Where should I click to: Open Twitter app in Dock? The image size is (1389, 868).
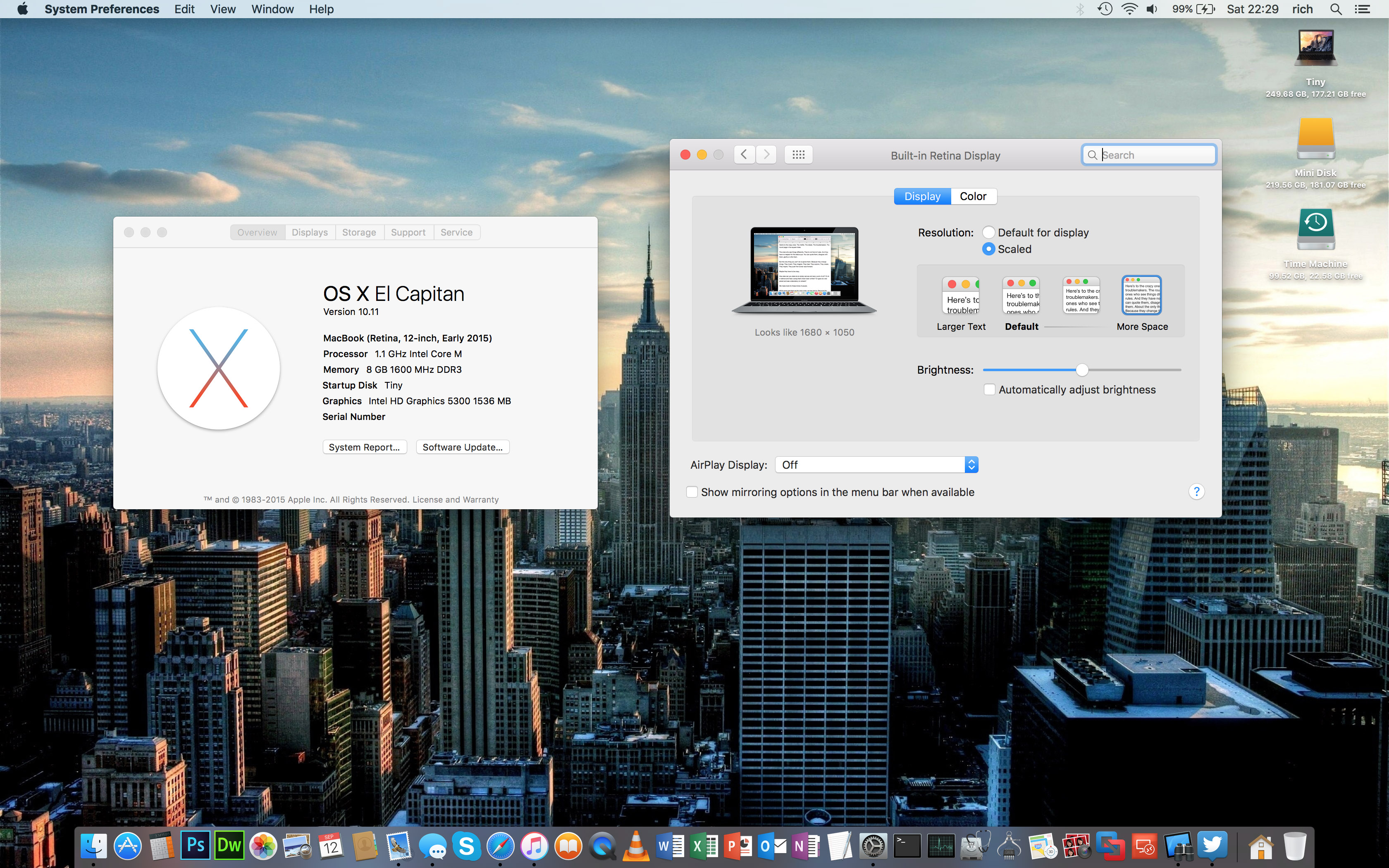pos(1212,846)
